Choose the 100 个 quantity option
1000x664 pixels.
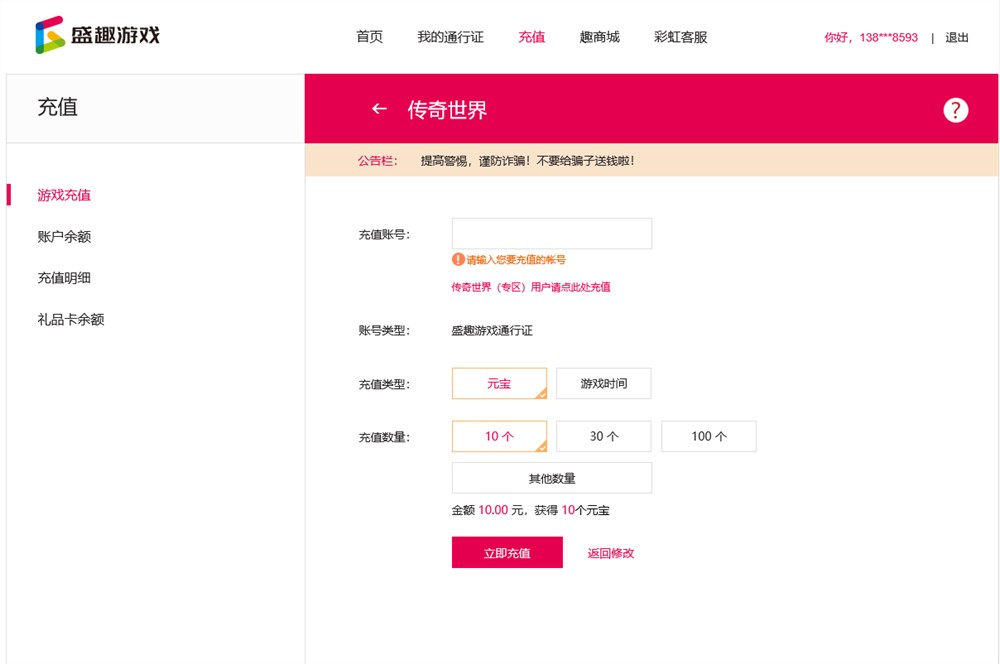coord(709,437)
